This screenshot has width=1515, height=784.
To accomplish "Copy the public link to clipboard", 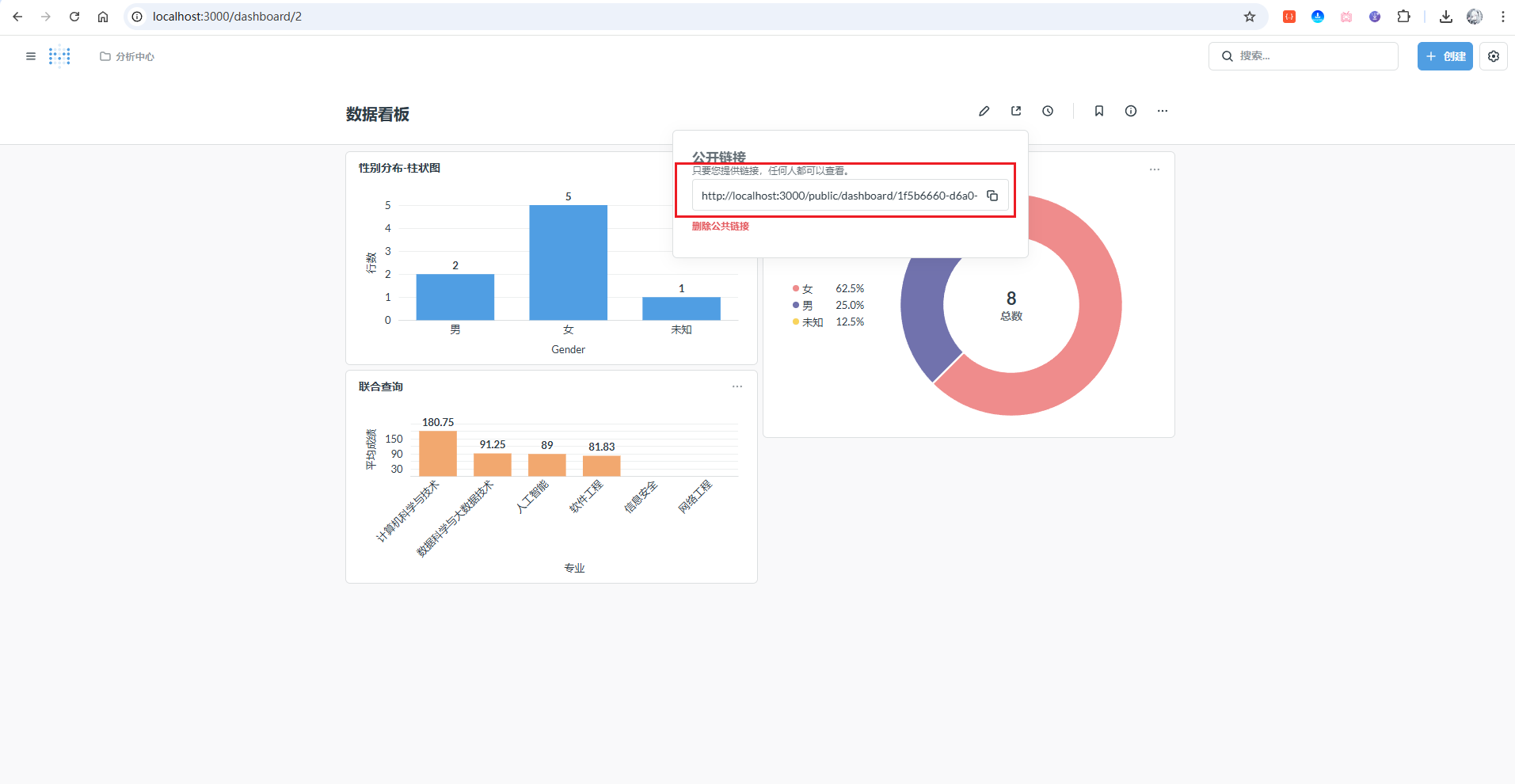I will [992, 196].
